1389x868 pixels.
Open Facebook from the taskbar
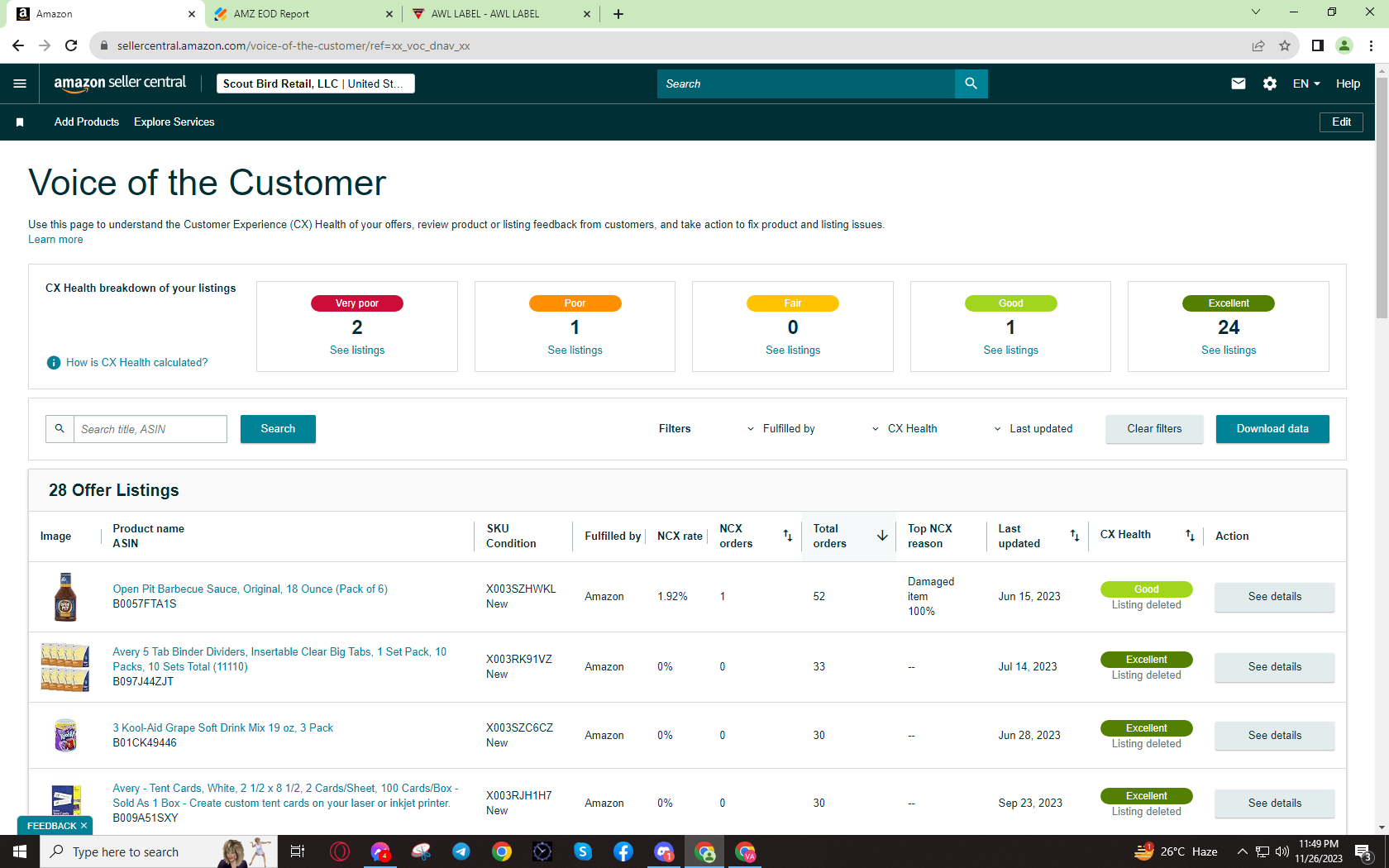pyautogui.click(x=623, y=851)
